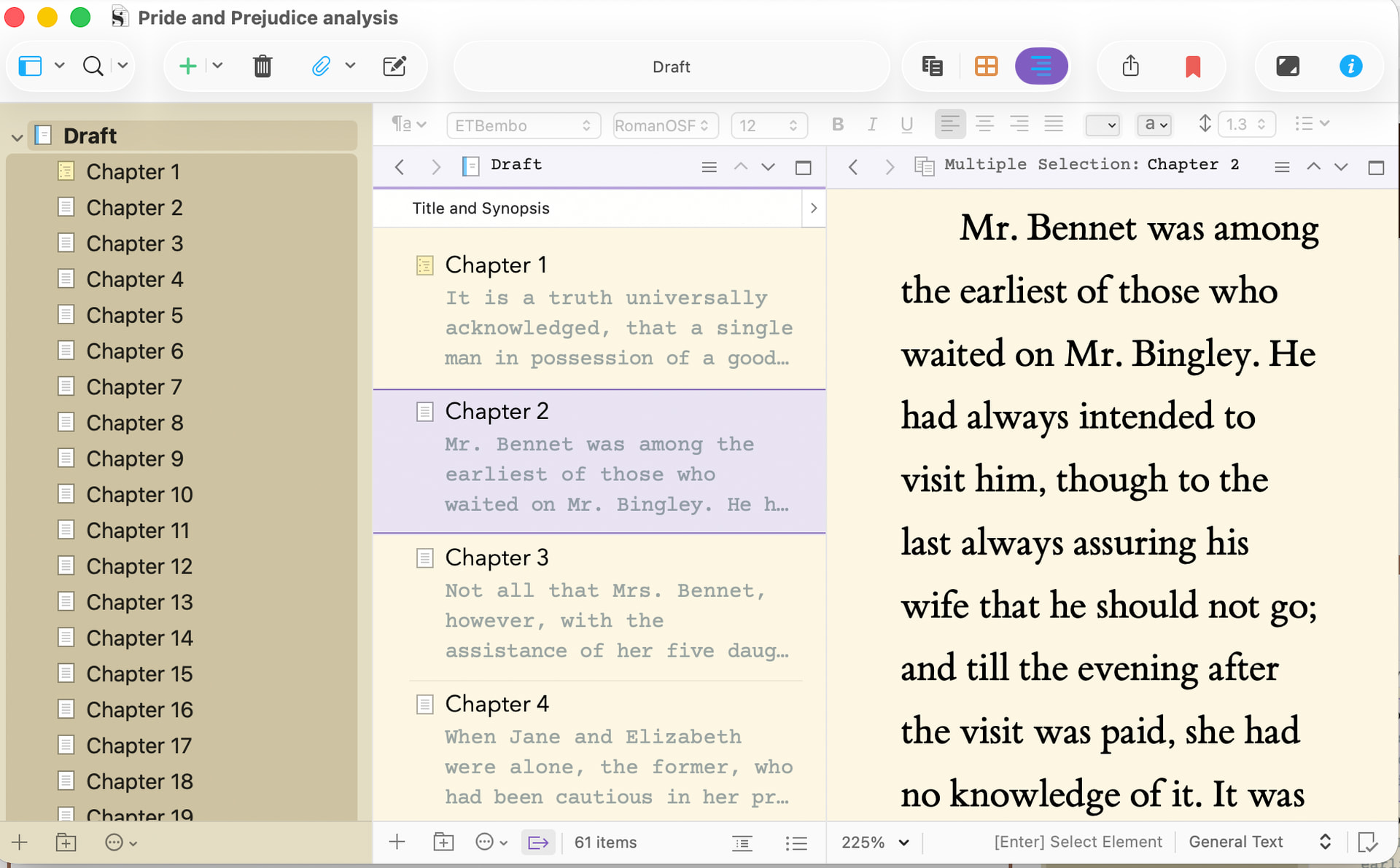Click the trash icon in toolbar
Viewport: 1400px width, 868px height.
point(262,66)
